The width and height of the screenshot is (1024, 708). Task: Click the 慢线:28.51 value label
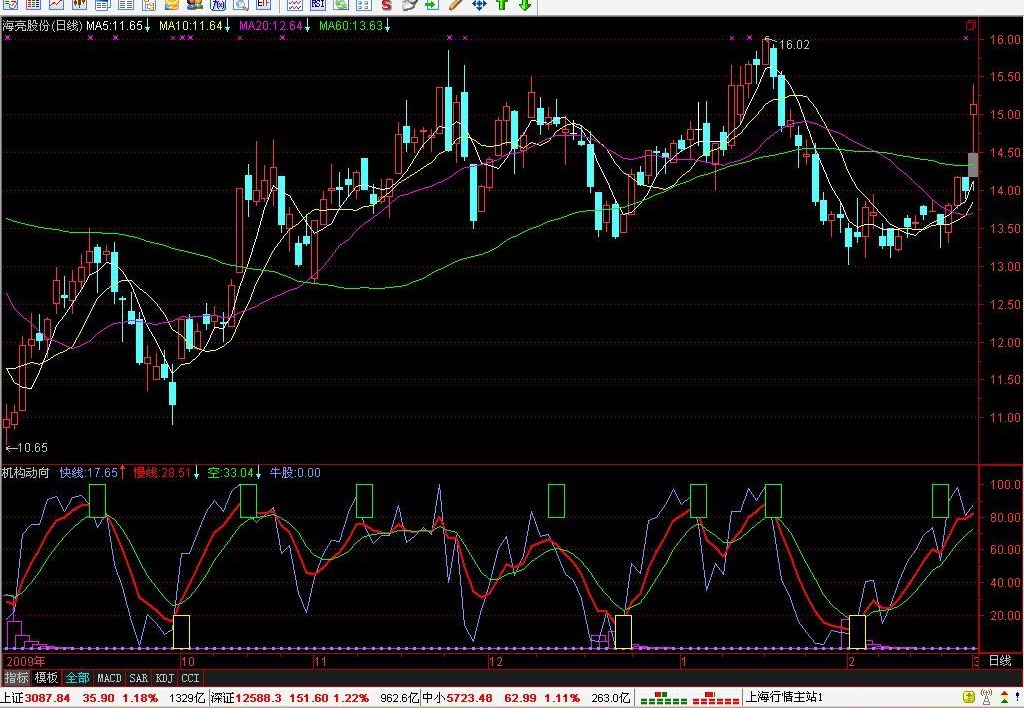pos(163,473)
